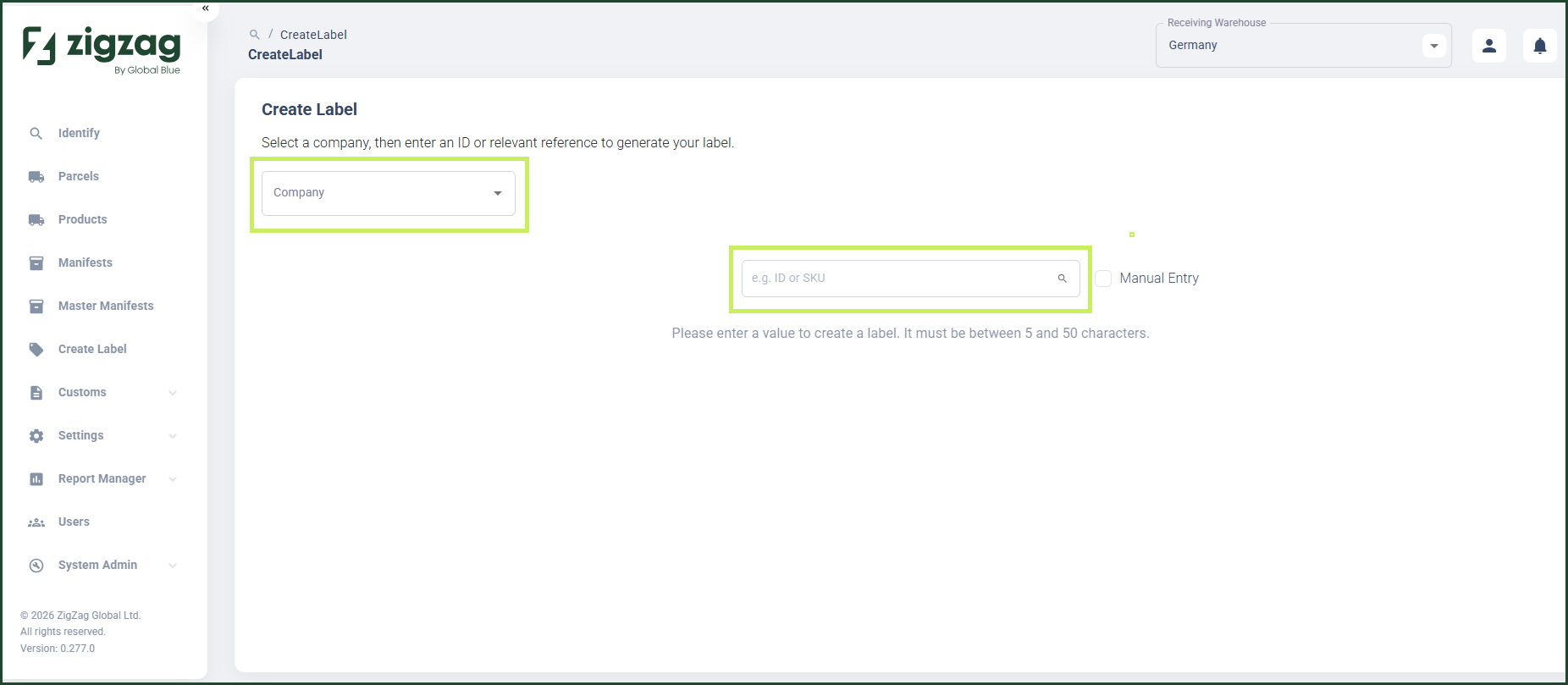Click the Receiving Warehouse dropdown arrow
Screen dimensions: 1568x685
tap(1434, 46)
